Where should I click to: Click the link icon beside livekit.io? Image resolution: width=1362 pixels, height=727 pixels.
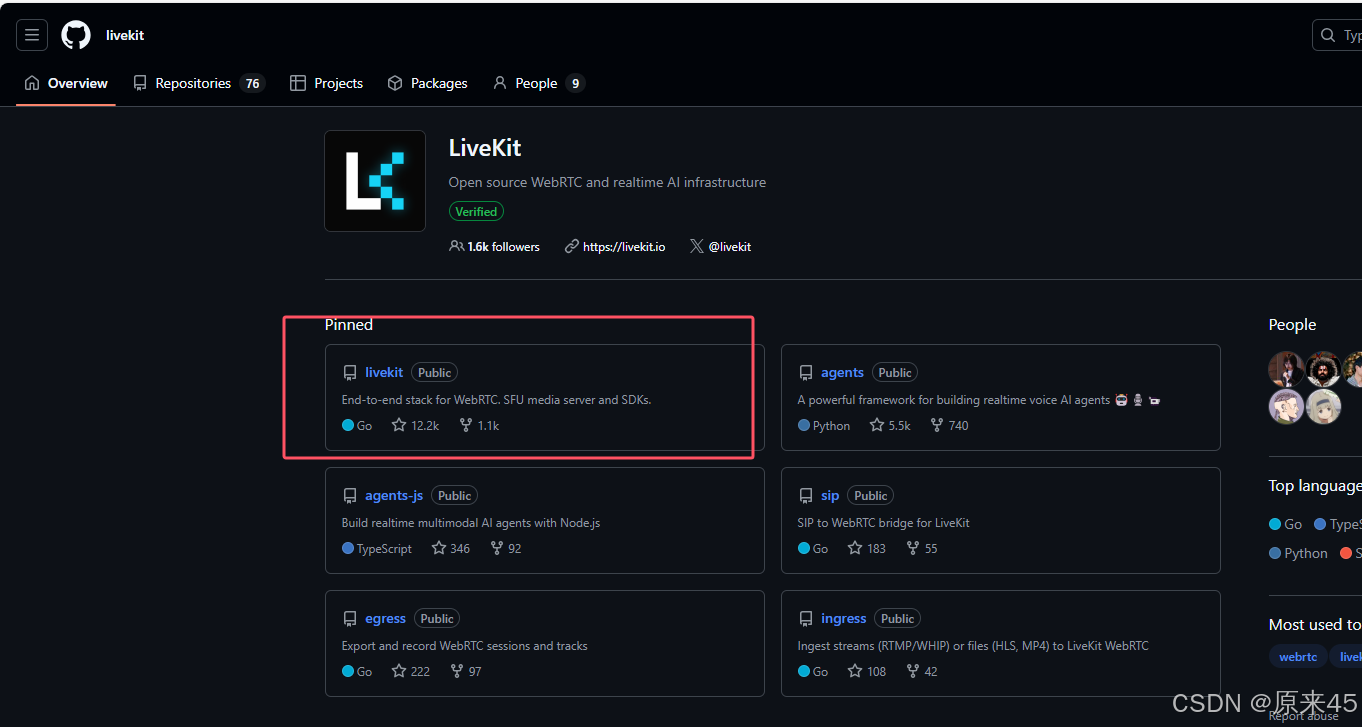572,246
